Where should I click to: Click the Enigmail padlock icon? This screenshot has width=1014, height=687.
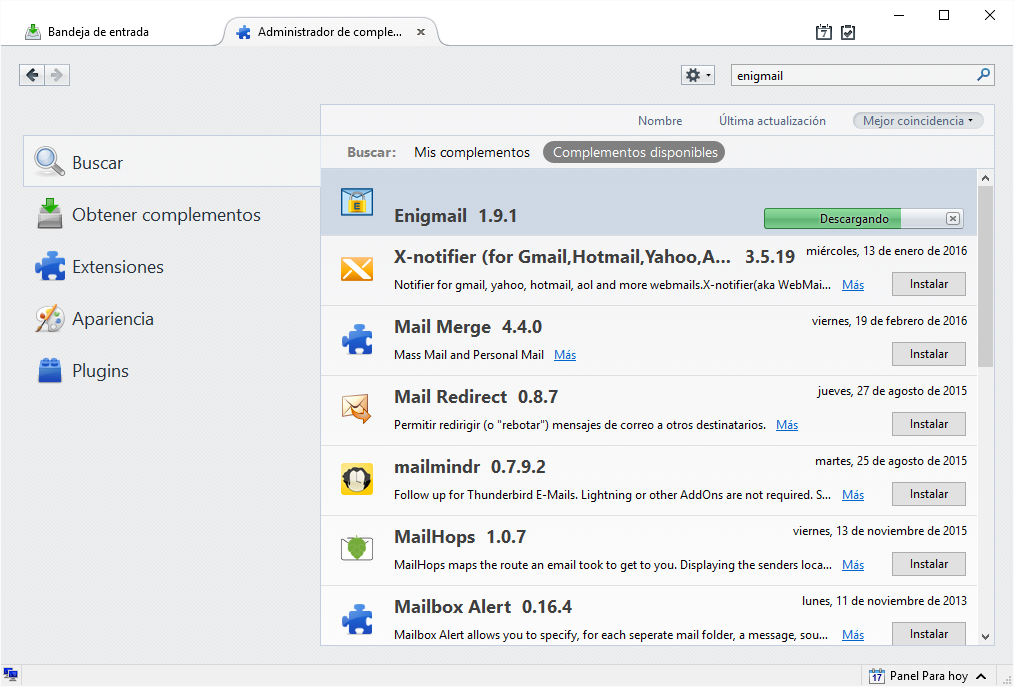point(357,202)
